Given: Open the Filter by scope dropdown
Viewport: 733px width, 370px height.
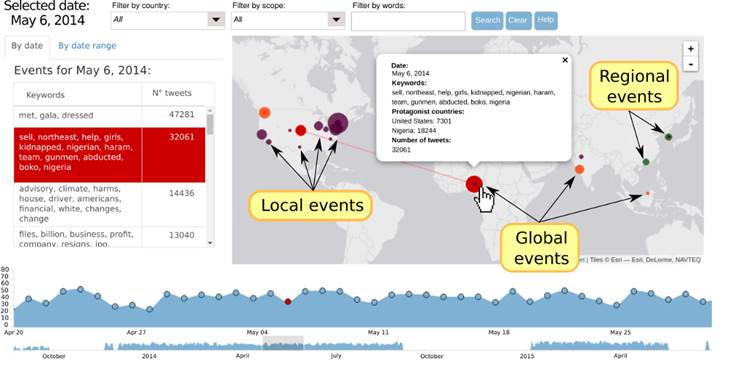Looking at the screenshot, I should click(x=288, y=20).
